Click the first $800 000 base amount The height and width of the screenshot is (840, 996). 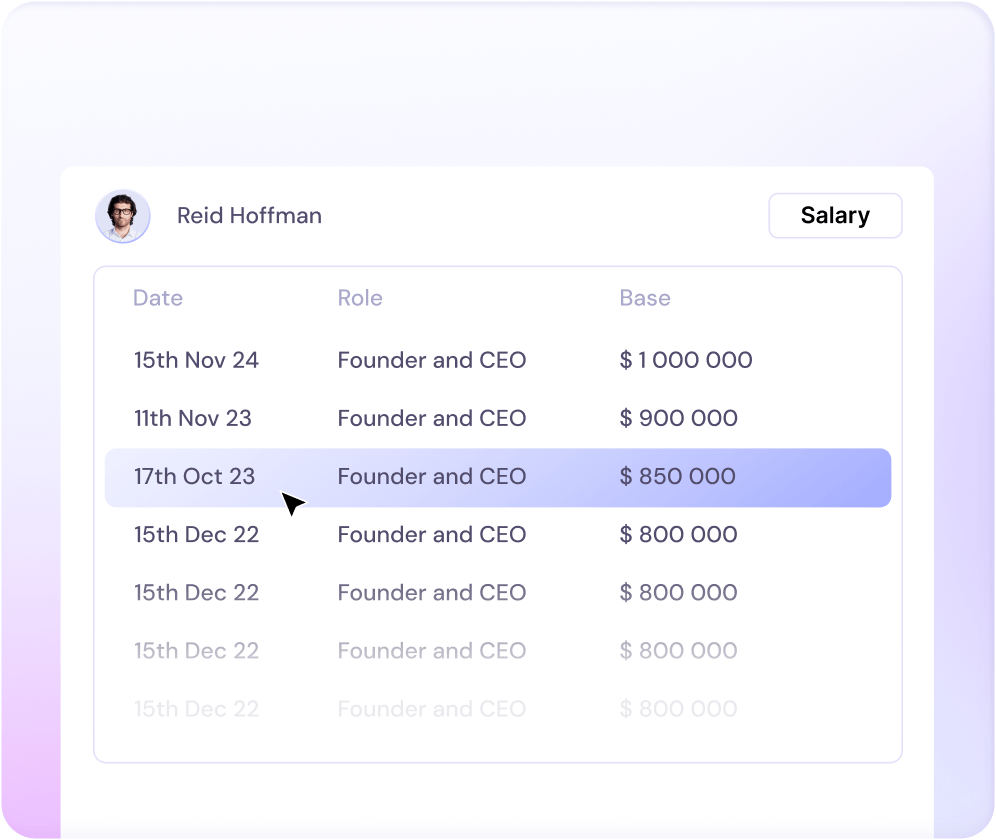tap(679, 534)
